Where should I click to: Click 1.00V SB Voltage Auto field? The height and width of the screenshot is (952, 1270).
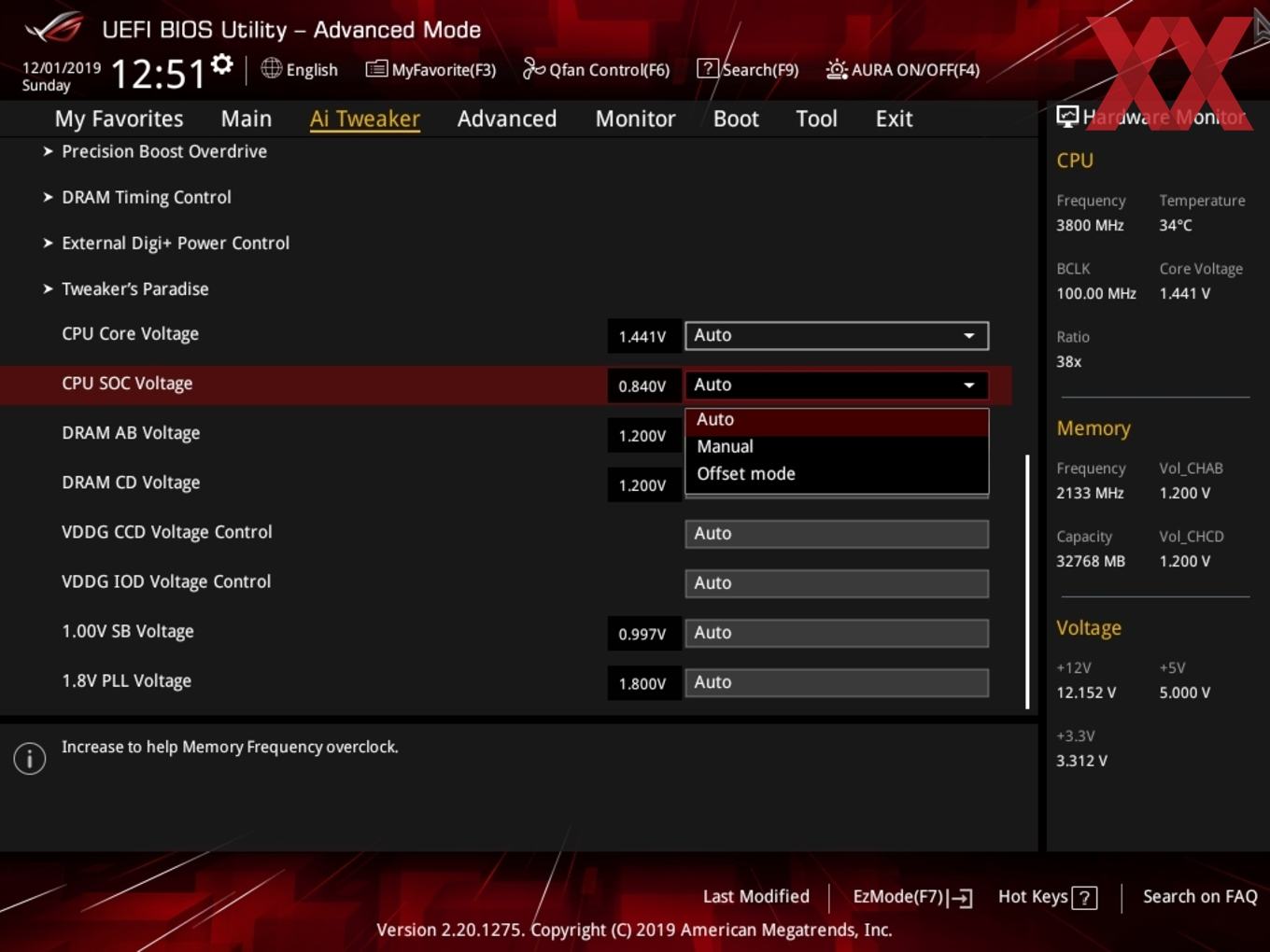pyautogui.click(x=837, y=633)
